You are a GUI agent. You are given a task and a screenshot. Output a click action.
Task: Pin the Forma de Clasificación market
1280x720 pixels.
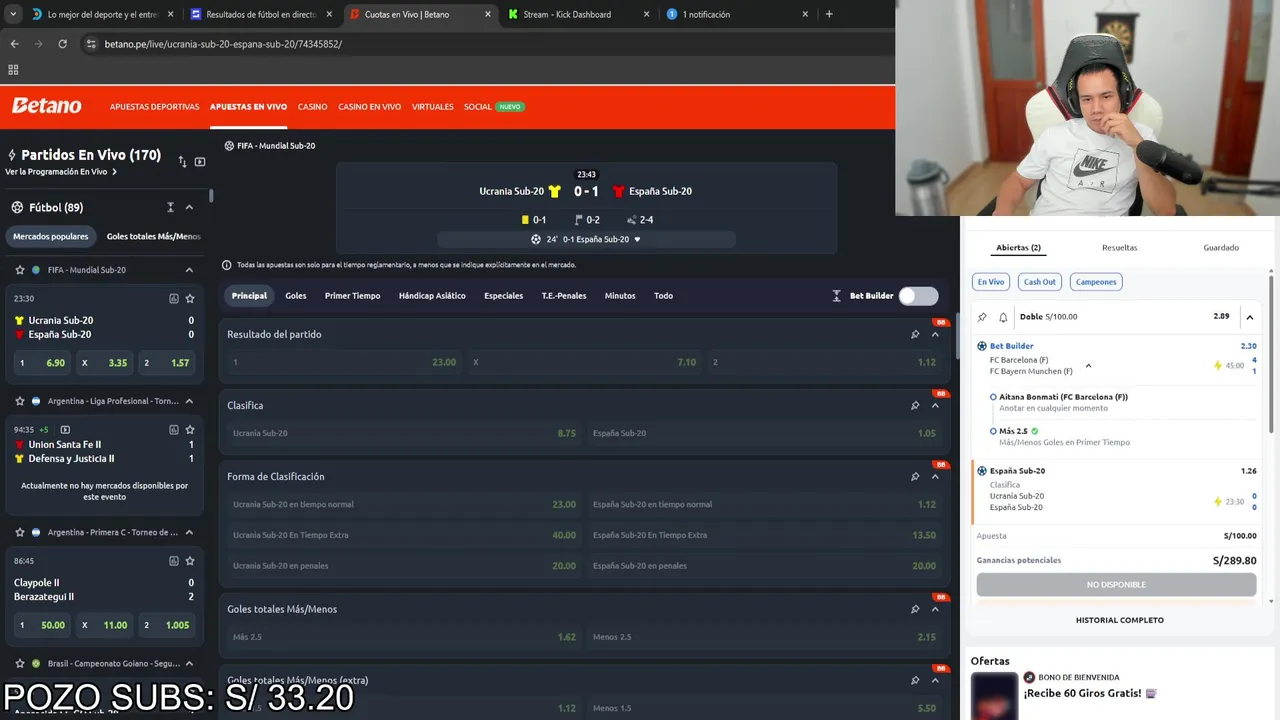pyautogui.click(x=915, y=477)
